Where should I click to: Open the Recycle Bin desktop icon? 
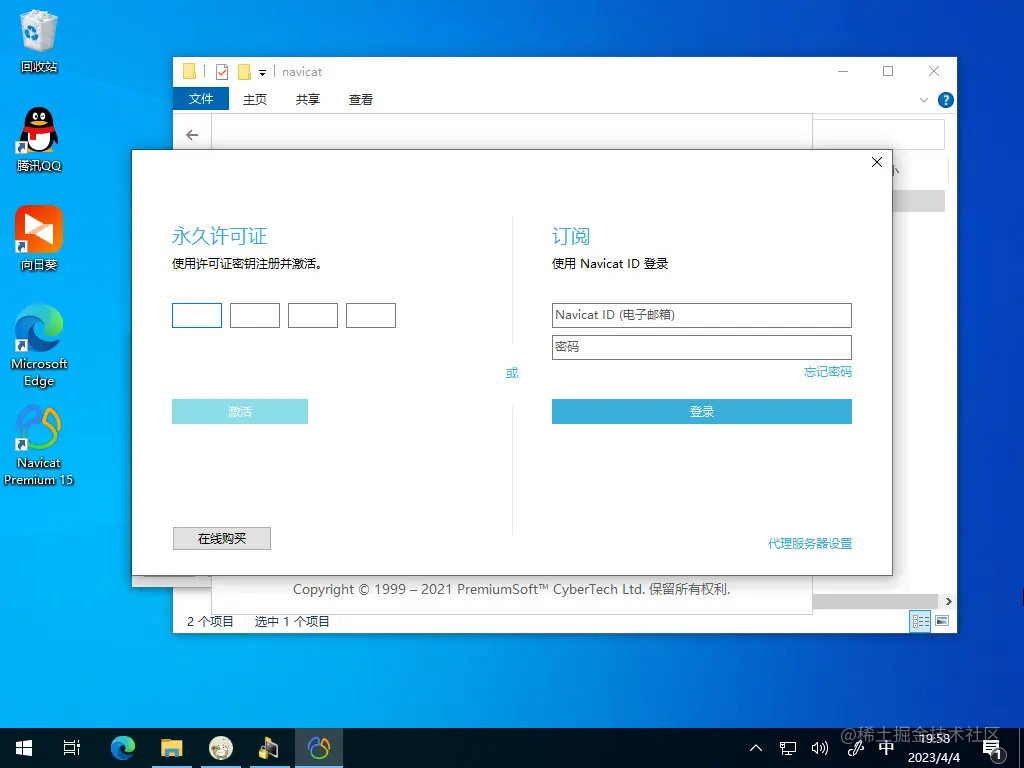[x=39, y=40]
